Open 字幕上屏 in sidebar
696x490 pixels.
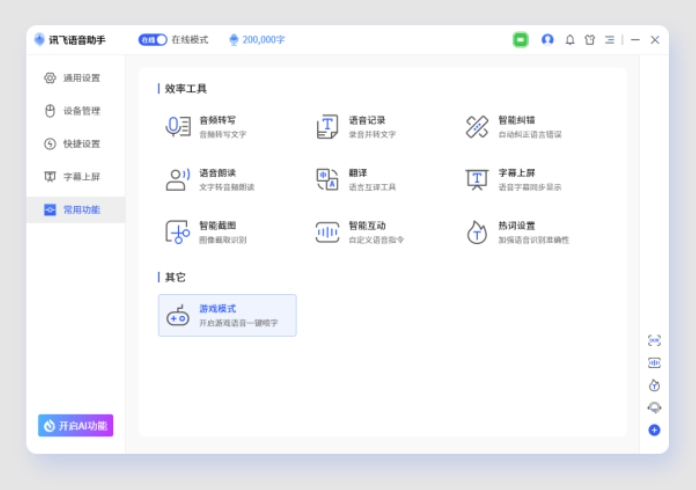(x=76, y=177)
